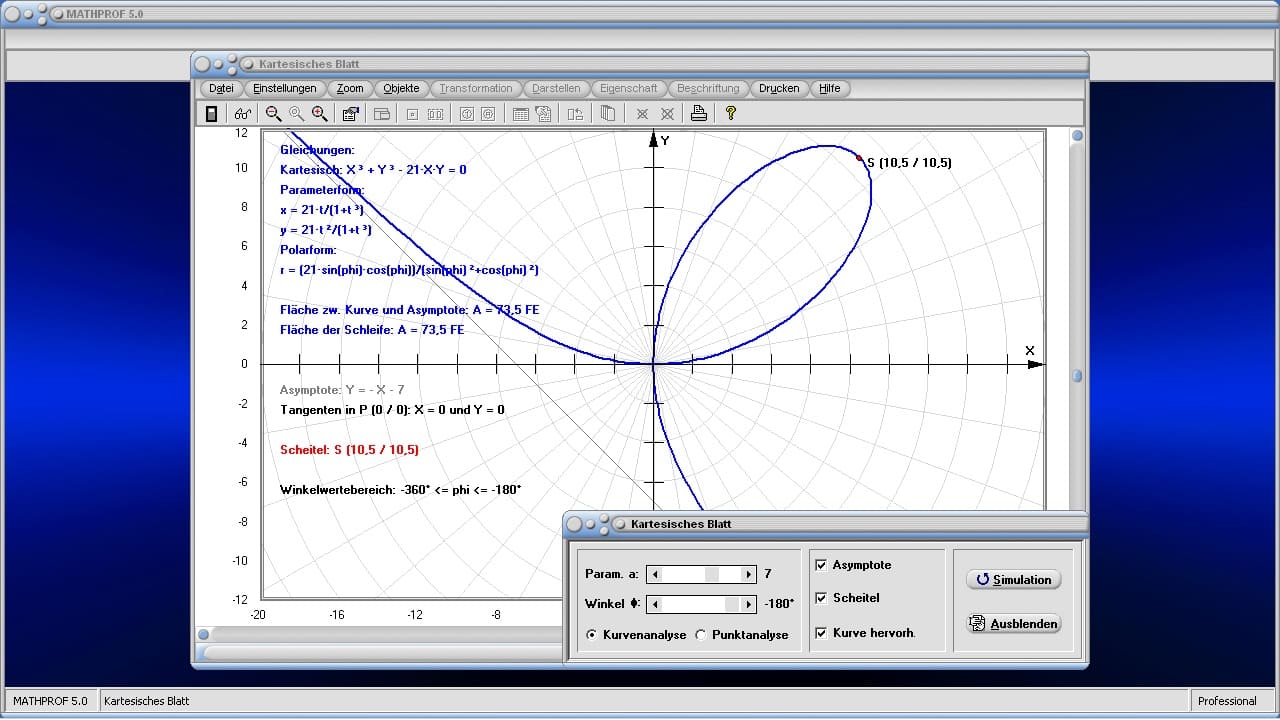Click the single square frame icon
This screenshot has height=720, width=1280.
pyautogui.click(x=411, y=114)
